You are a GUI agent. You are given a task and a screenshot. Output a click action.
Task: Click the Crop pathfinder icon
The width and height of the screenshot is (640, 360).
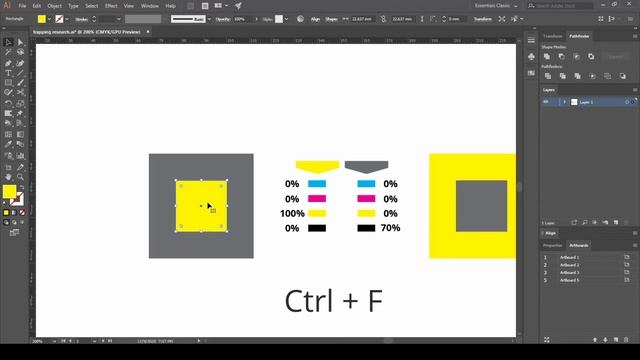coord(592,76)
